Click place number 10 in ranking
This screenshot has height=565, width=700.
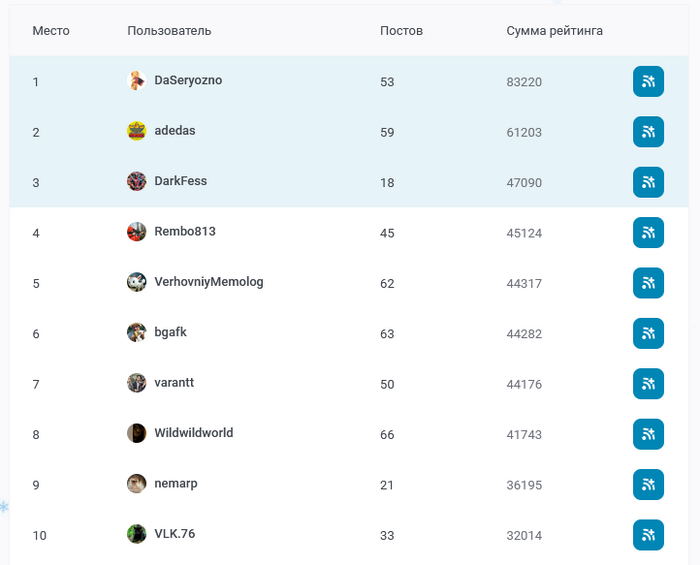pyautogui.click(x=39, y=536)
